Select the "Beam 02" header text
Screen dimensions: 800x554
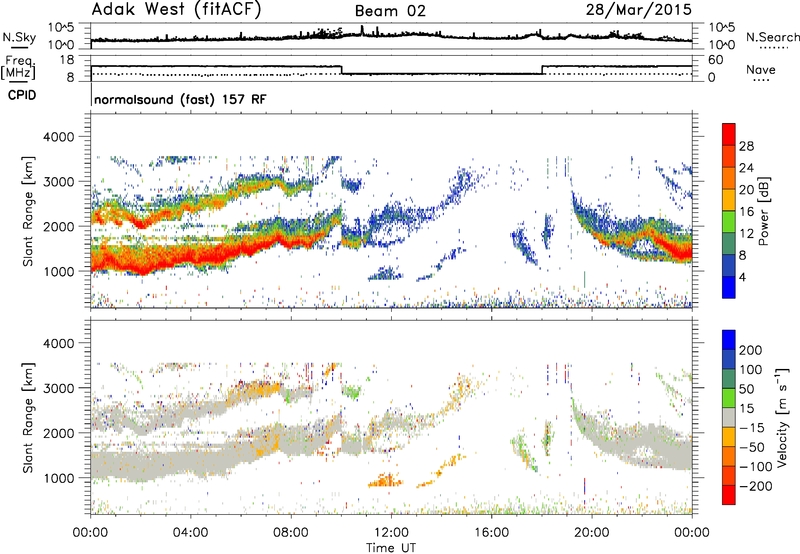coord(390,11)
